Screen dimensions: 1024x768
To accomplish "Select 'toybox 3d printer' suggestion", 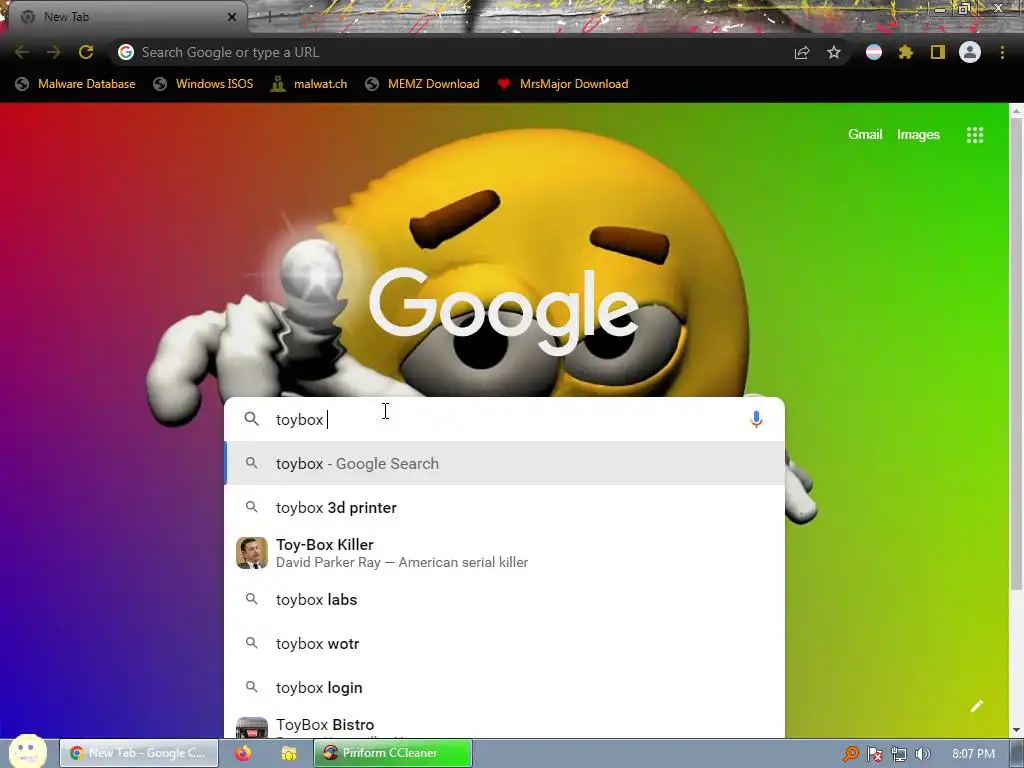I will point(504,507).
